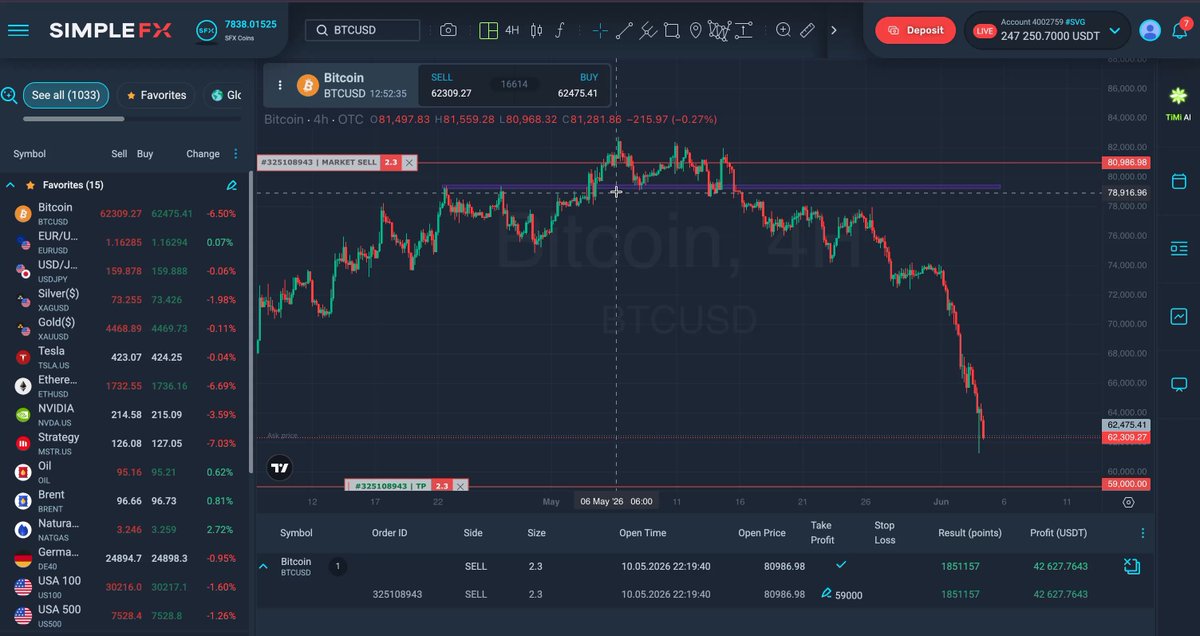Select Tesla TSLA.US row
The width and height of the screenshot is (1200, 636).
(x=125, y=357)
